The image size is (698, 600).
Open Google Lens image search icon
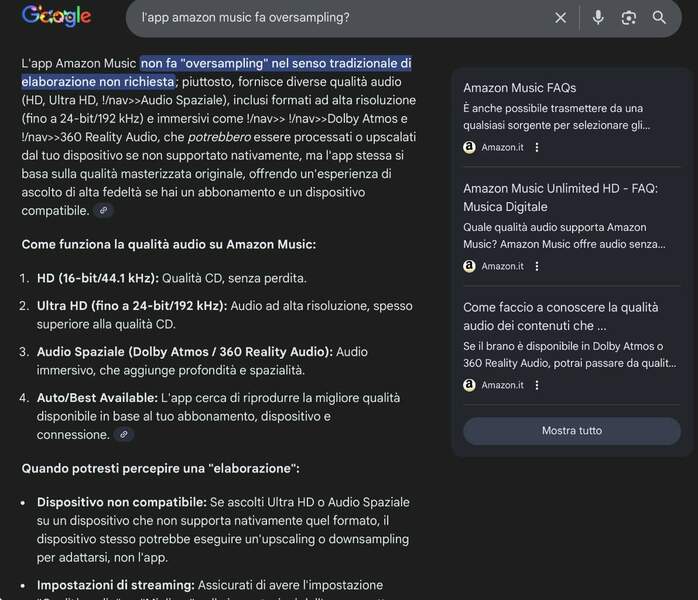tap(628, 18)
